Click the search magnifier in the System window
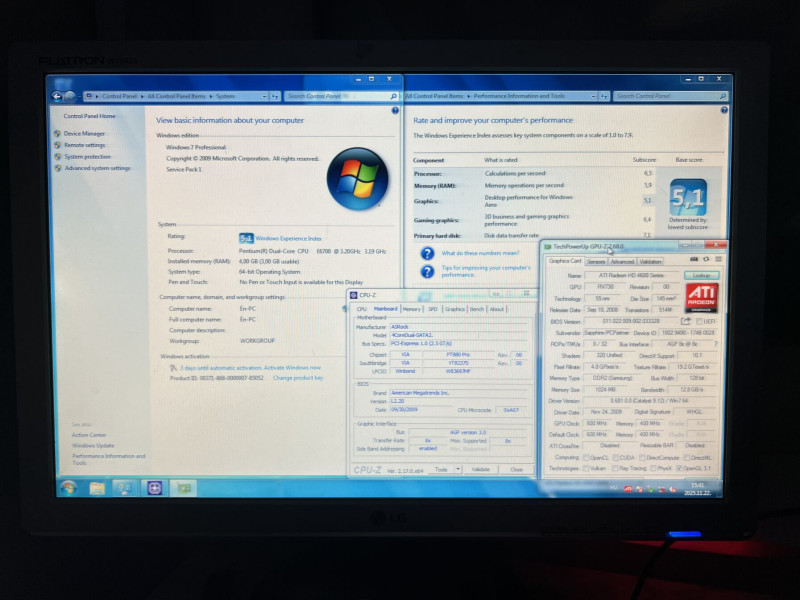The image size is (800, 600). point(393,96)
